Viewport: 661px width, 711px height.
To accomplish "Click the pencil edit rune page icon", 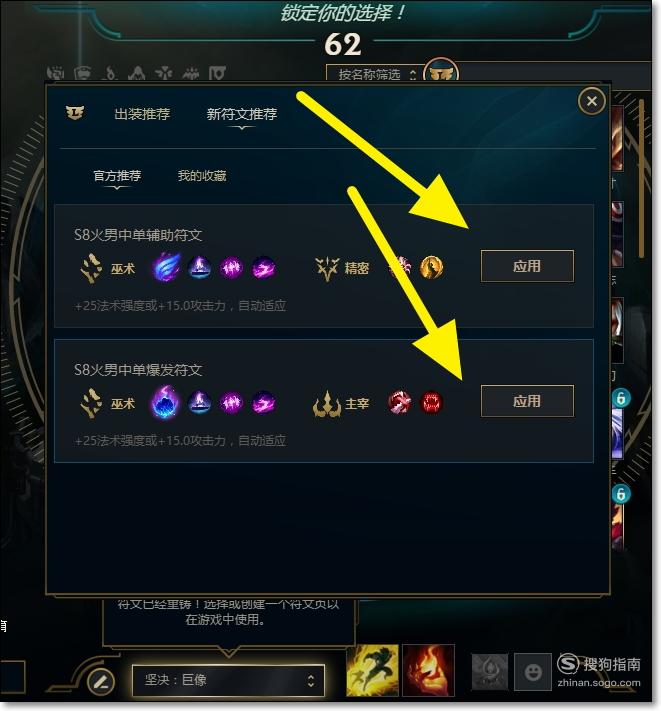I will (x=101, y=681).
